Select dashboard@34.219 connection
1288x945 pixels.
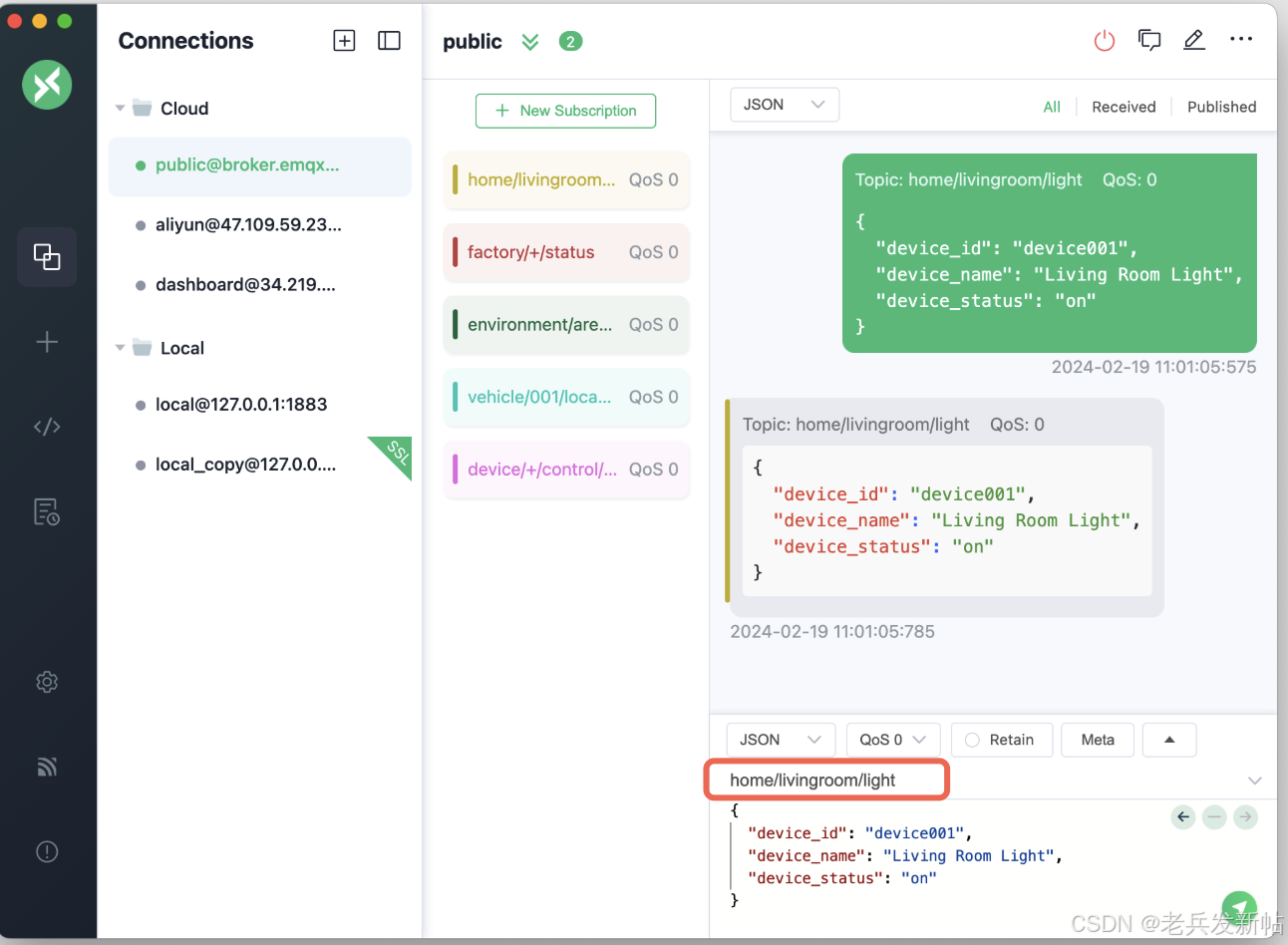point(259,285)
